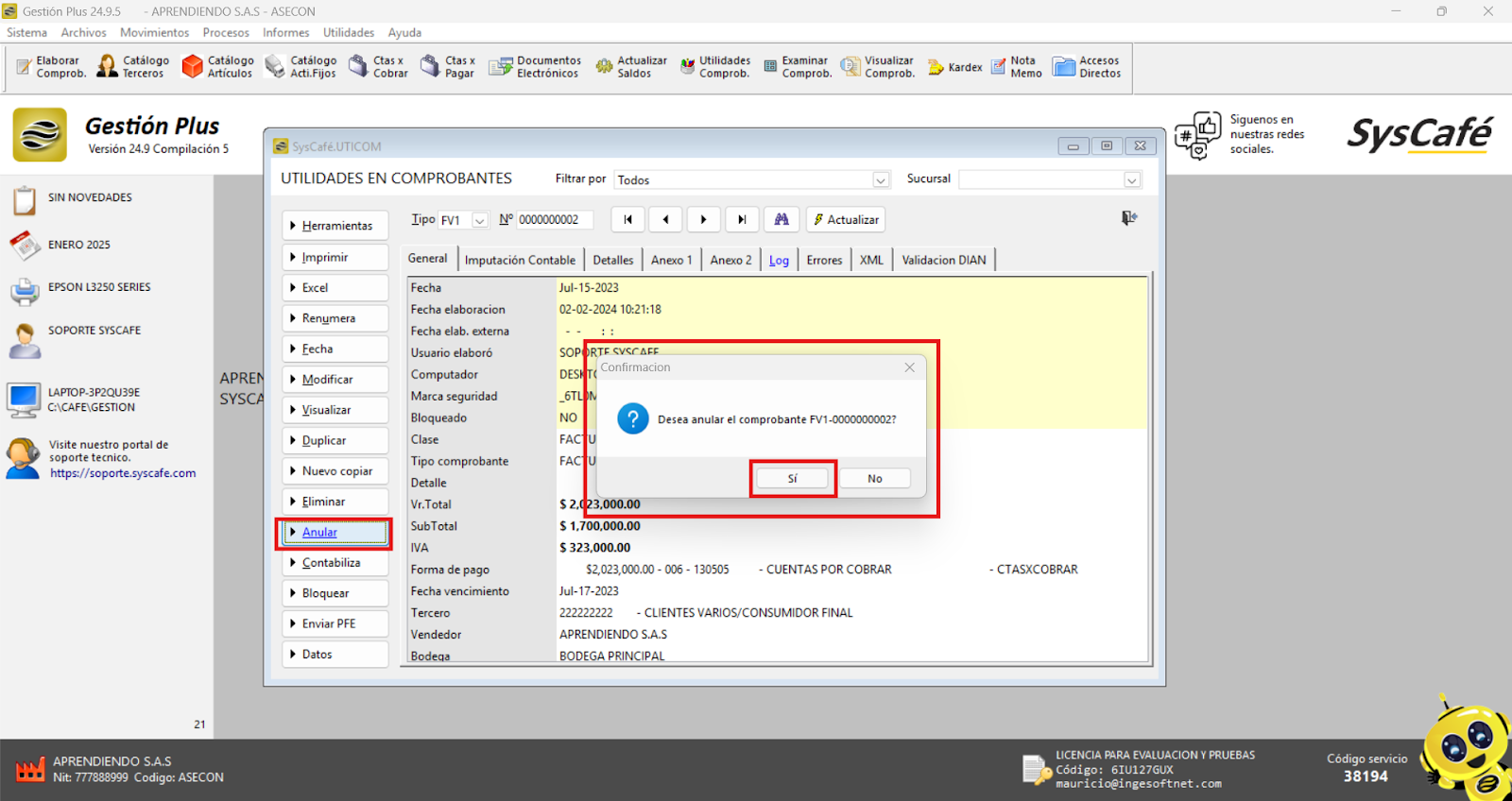This screenshot has height=801, width=1512.
Task: Open Catálogo Artículos toolbar icon
Action: 217,67
